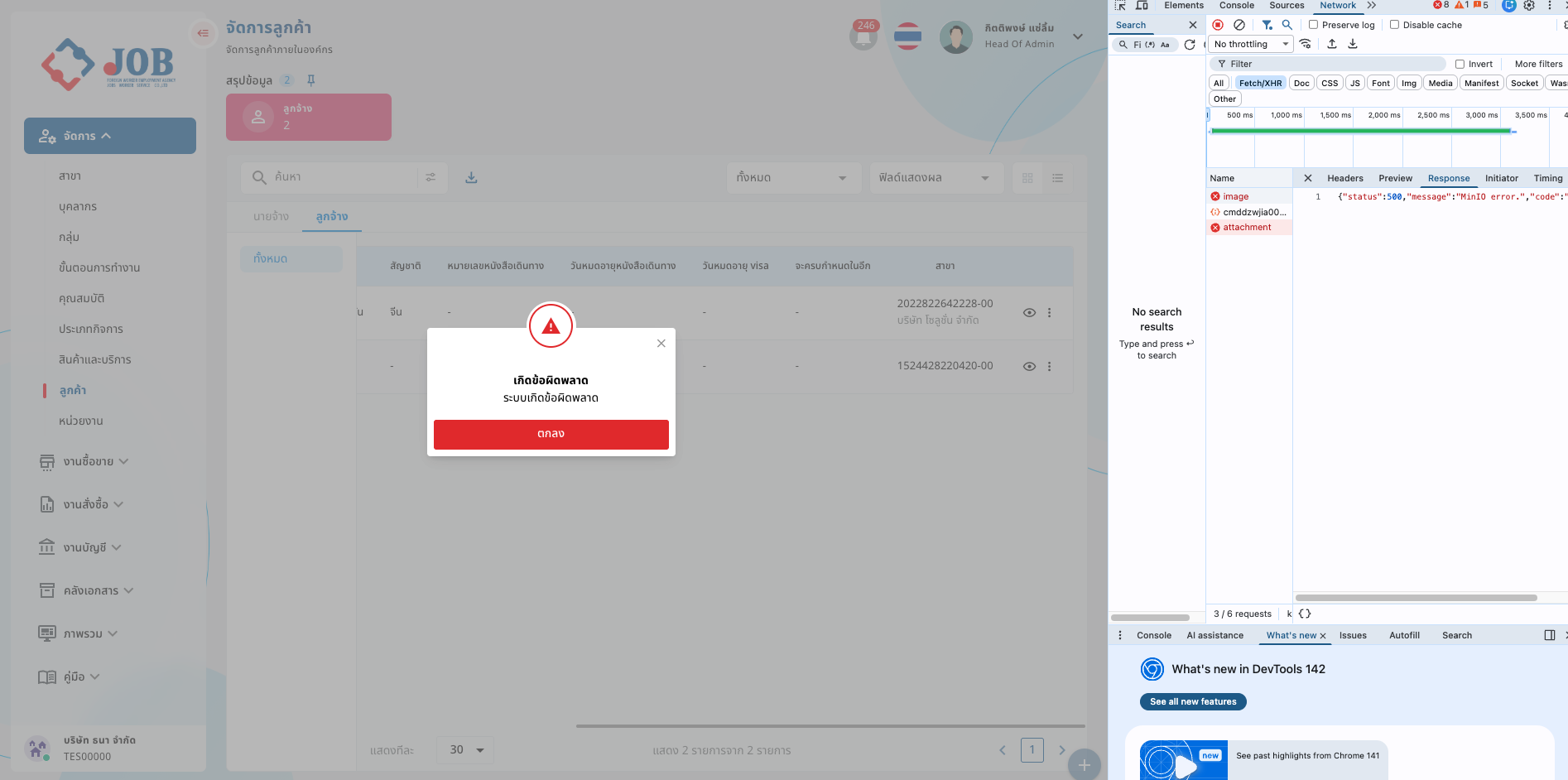The width and height of the screenshot is (1568, 780).
Task: Click the blue plus floating add button
Action: pos(1084,764)
